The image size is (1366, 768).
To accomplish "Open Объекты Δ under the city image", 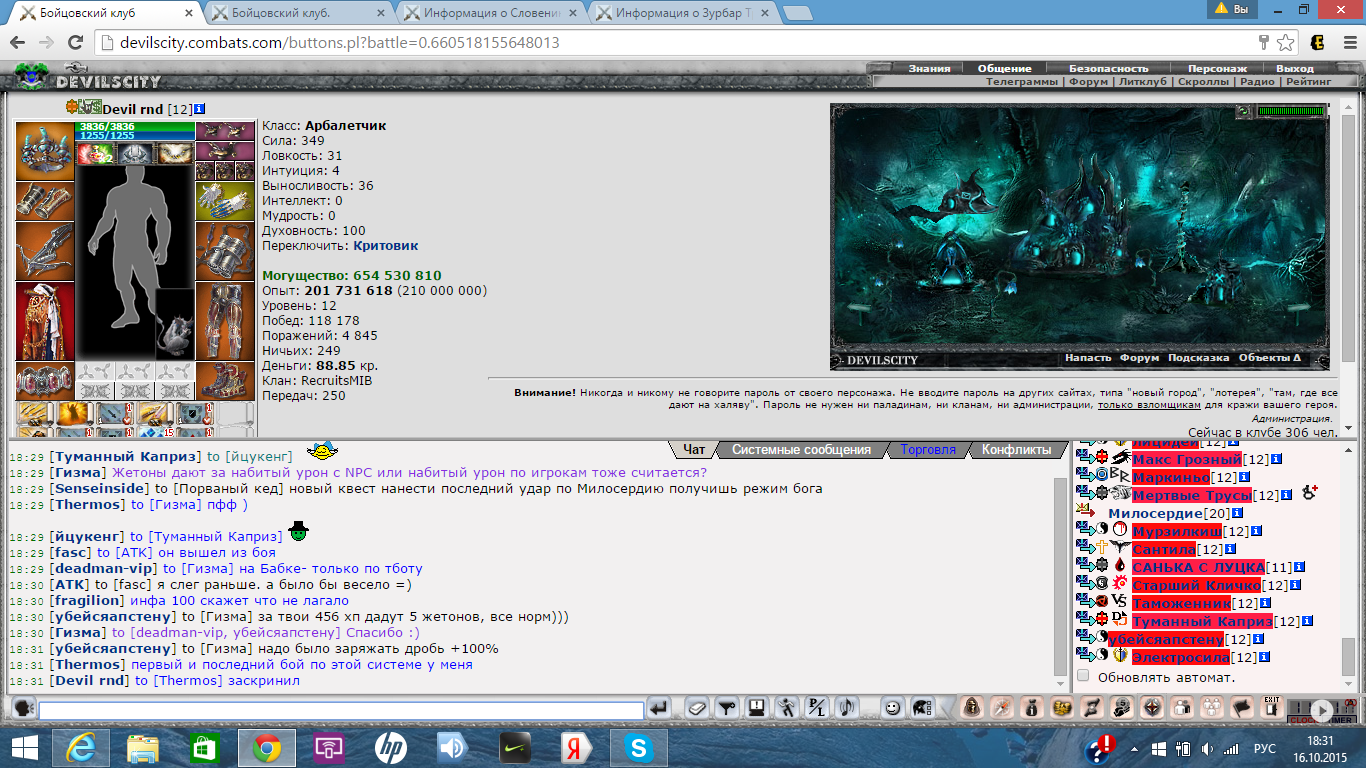I will coord(1269,358).
